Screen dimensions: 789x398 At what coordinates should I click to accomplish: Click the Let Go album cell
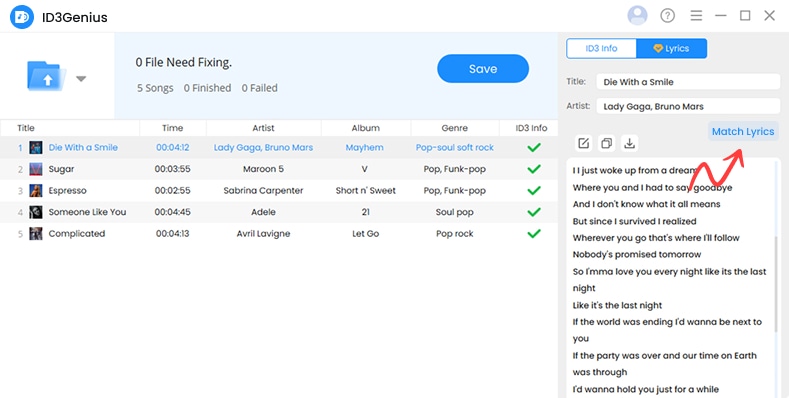click(x=365, y=233)
